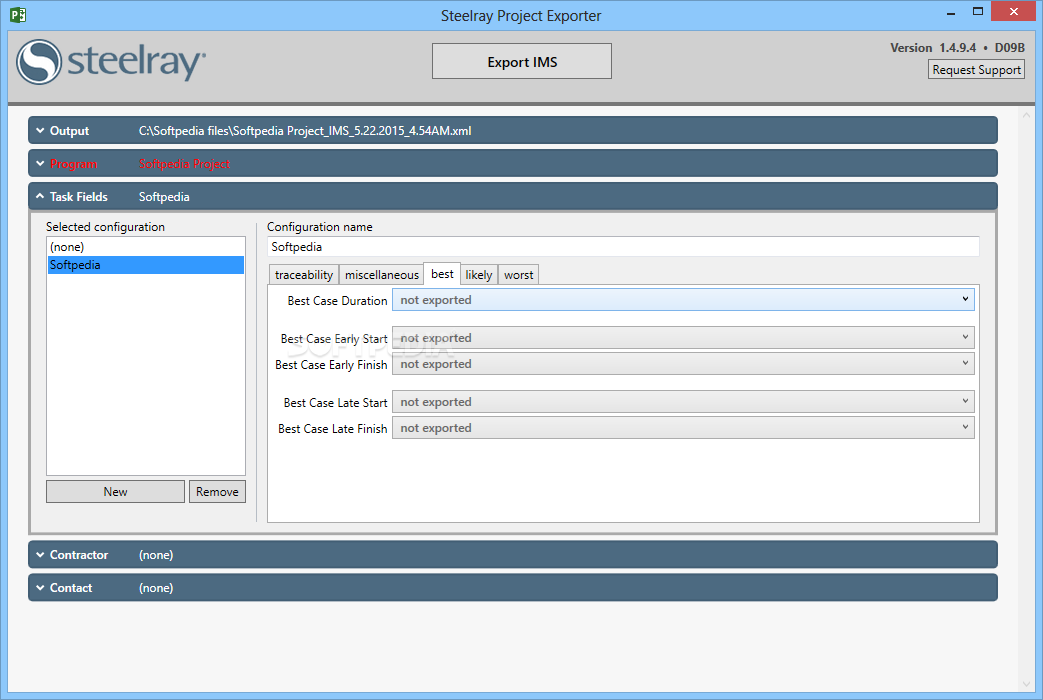Switch to the traceability tab

(x=304, y=275)
